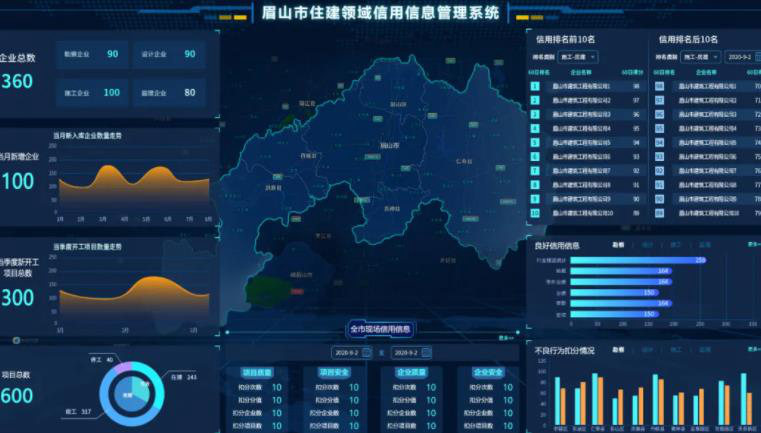Click the 设计企业 count card
Image resolution: width=761 pixels, height=433 pixels.
click(x=168, y=54)
